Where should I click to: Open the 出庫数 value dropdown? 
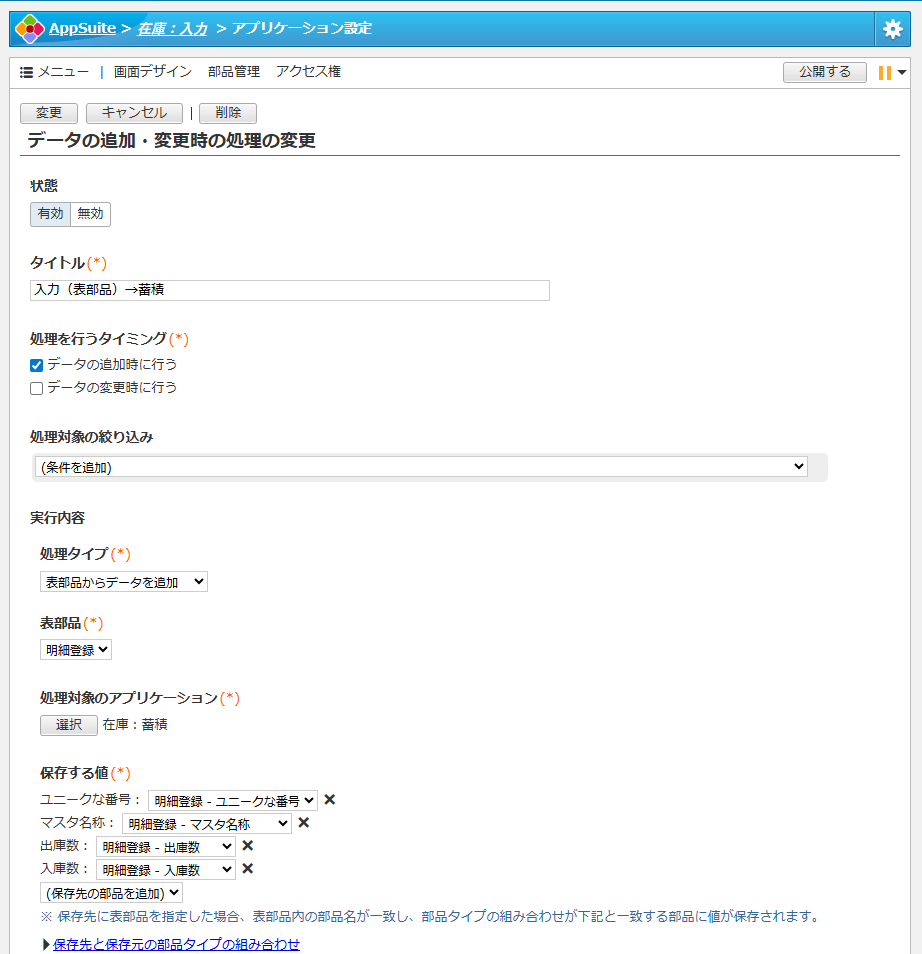pyautogui.click(x=166, y=847)
